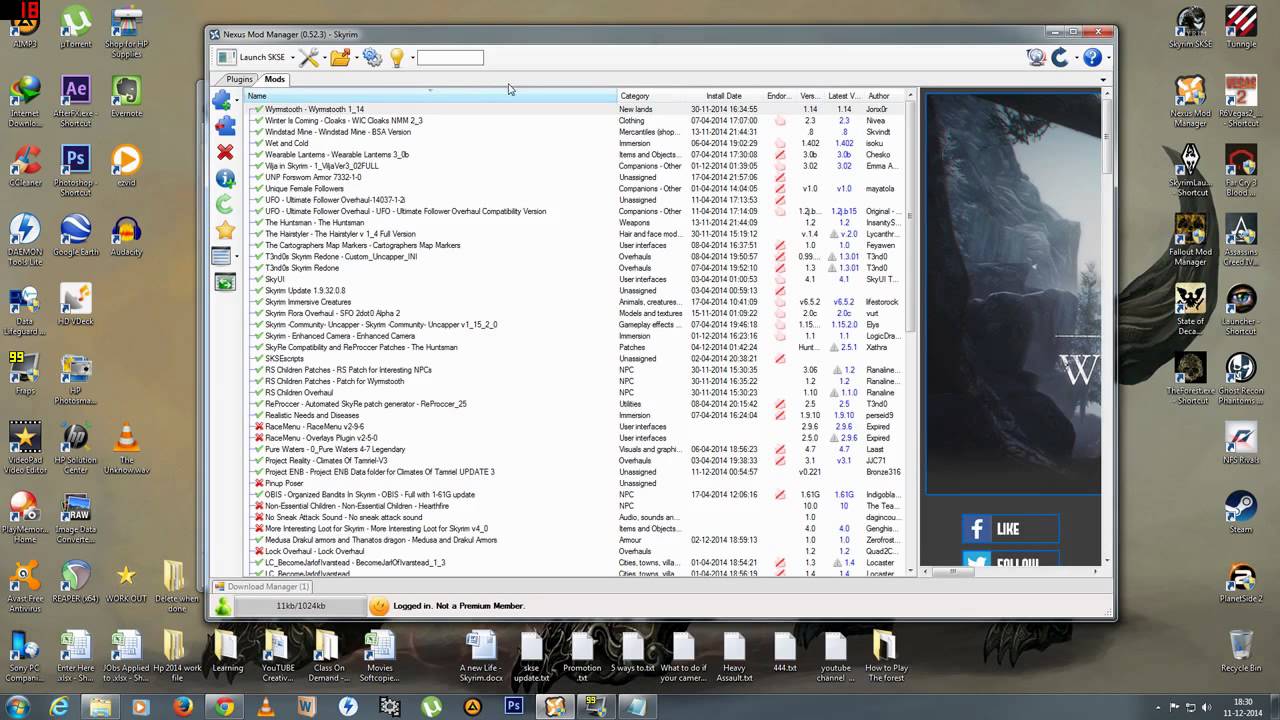Viewport: 1280px width, 720px height.
Task: Toggle red X on Pinup Poser mod
Action: 259,483
